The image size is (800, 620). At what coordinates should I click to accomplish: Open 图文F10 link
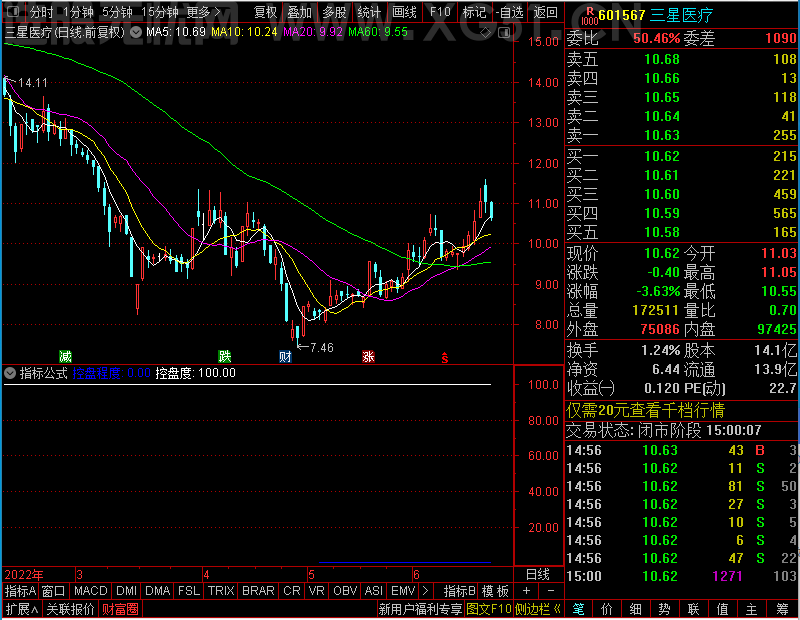pyautogui.click(x=489, y=609)
